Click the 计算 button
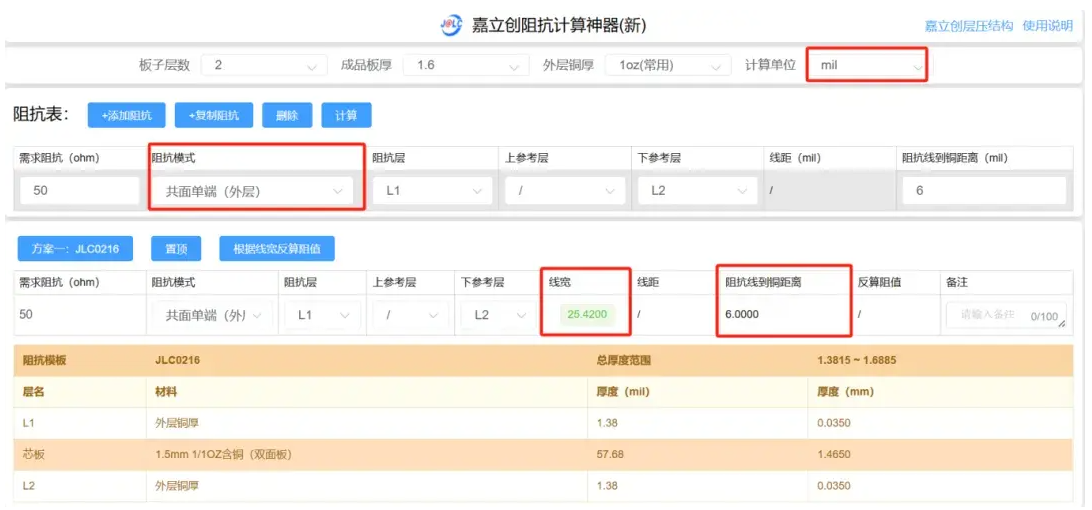 (346, 116)
